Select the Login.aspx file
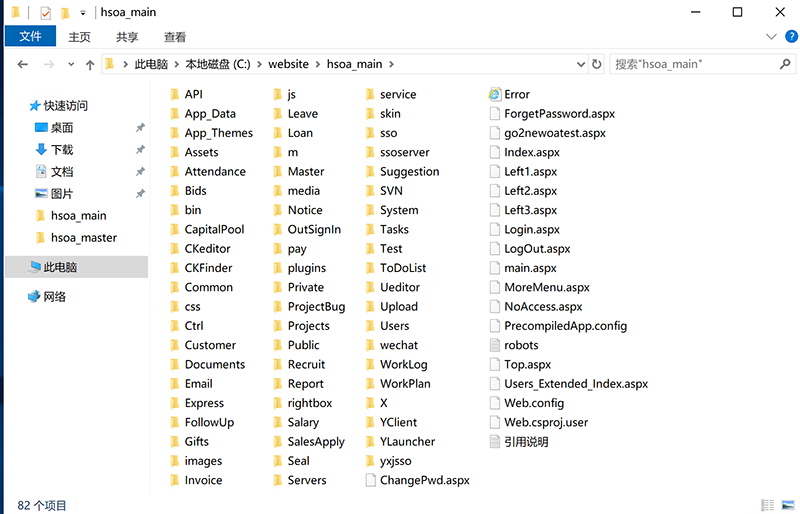800x514 pixels. [x=524, y=230]
